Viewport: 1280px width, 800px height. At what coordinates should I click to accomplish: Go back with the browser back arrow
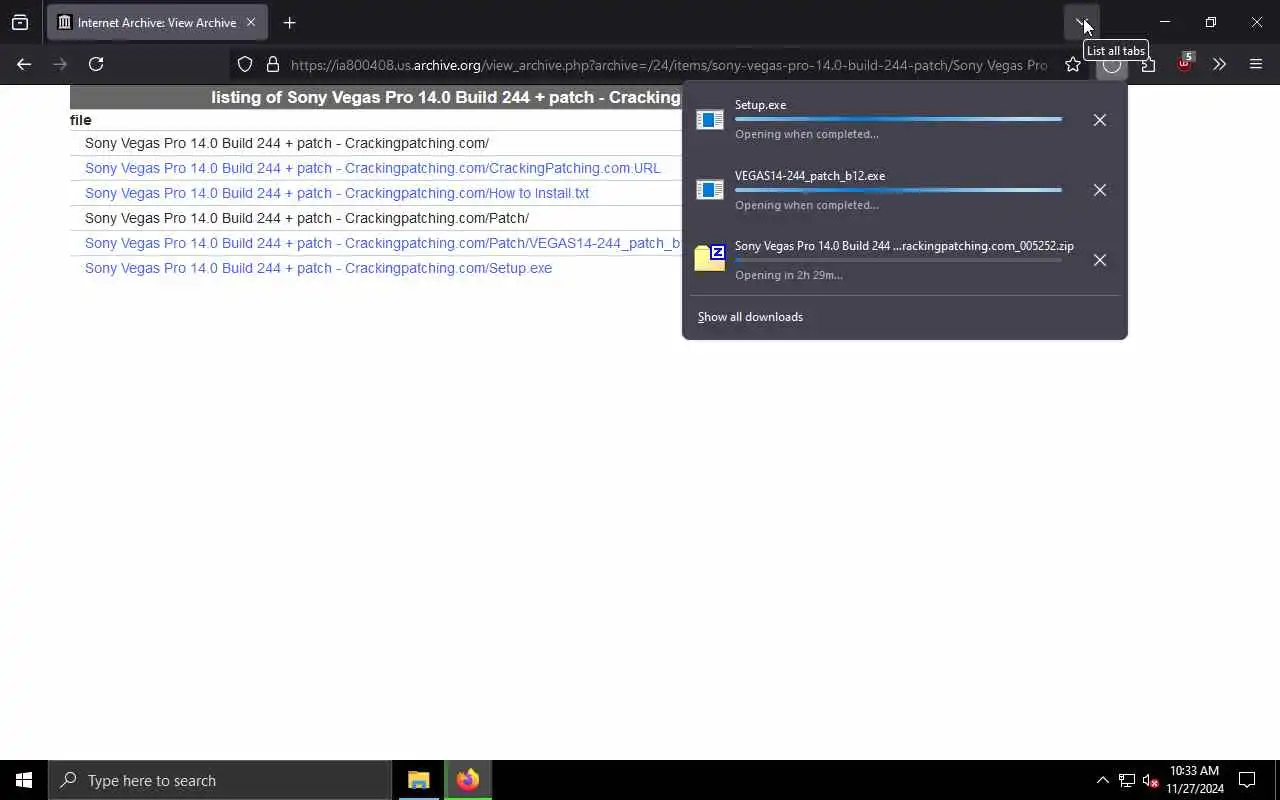coord(24,64)
